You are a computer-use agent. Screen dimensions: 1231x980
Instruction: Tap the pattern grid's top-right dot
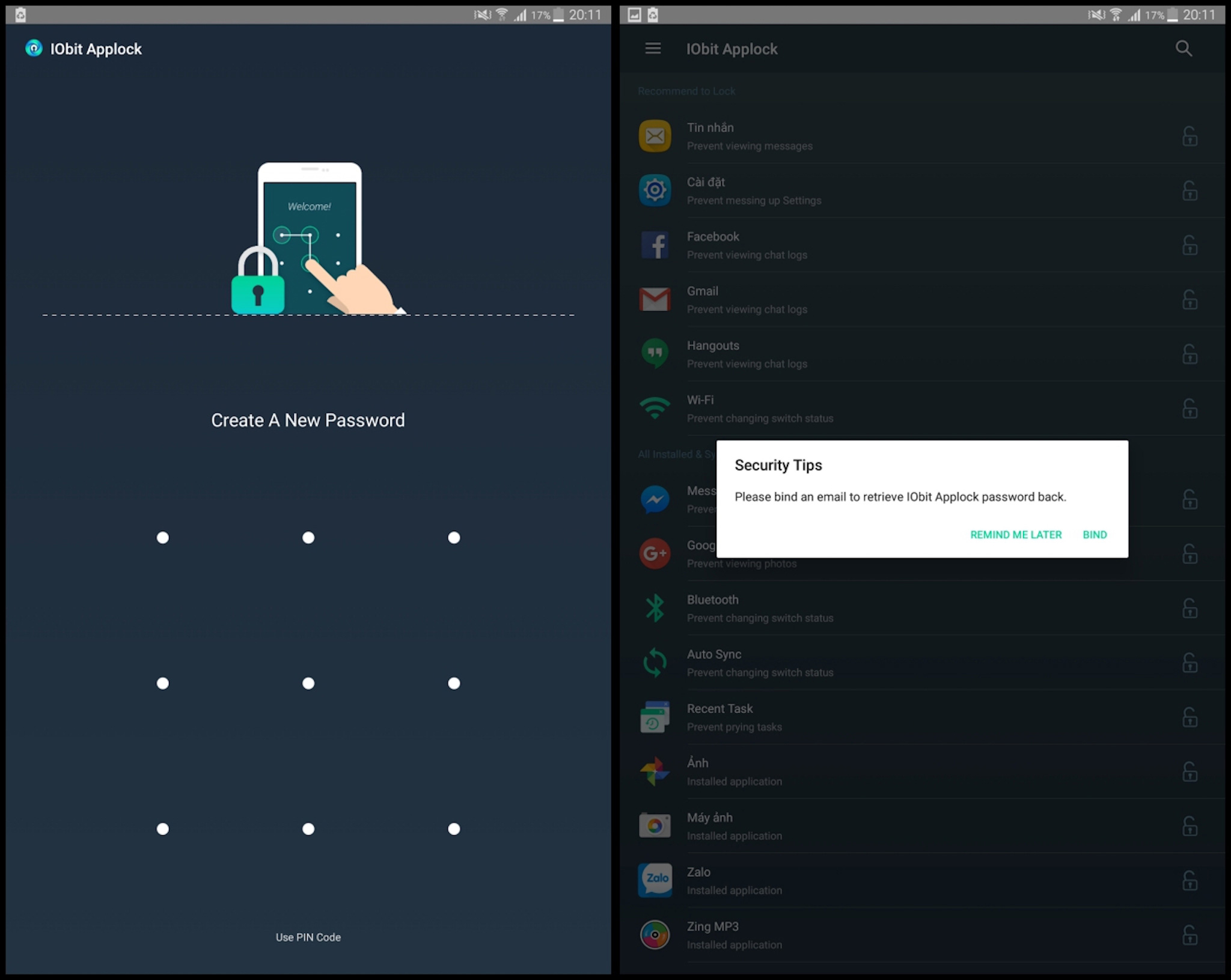(454, 538)
